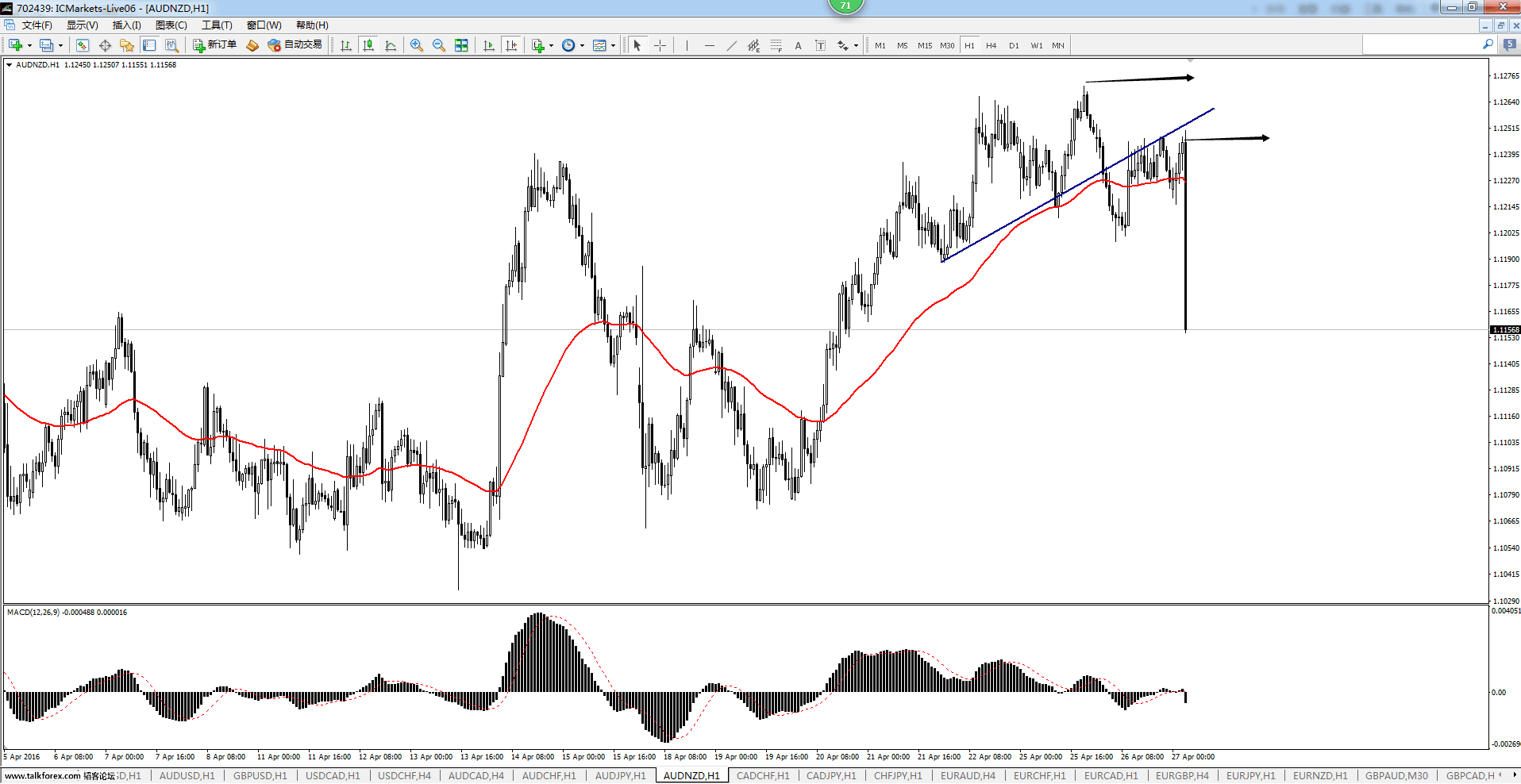The image size is (1521, 784).
Task: Switch to the AUDUSD,H1 chart tab
Action: [187, 776]
